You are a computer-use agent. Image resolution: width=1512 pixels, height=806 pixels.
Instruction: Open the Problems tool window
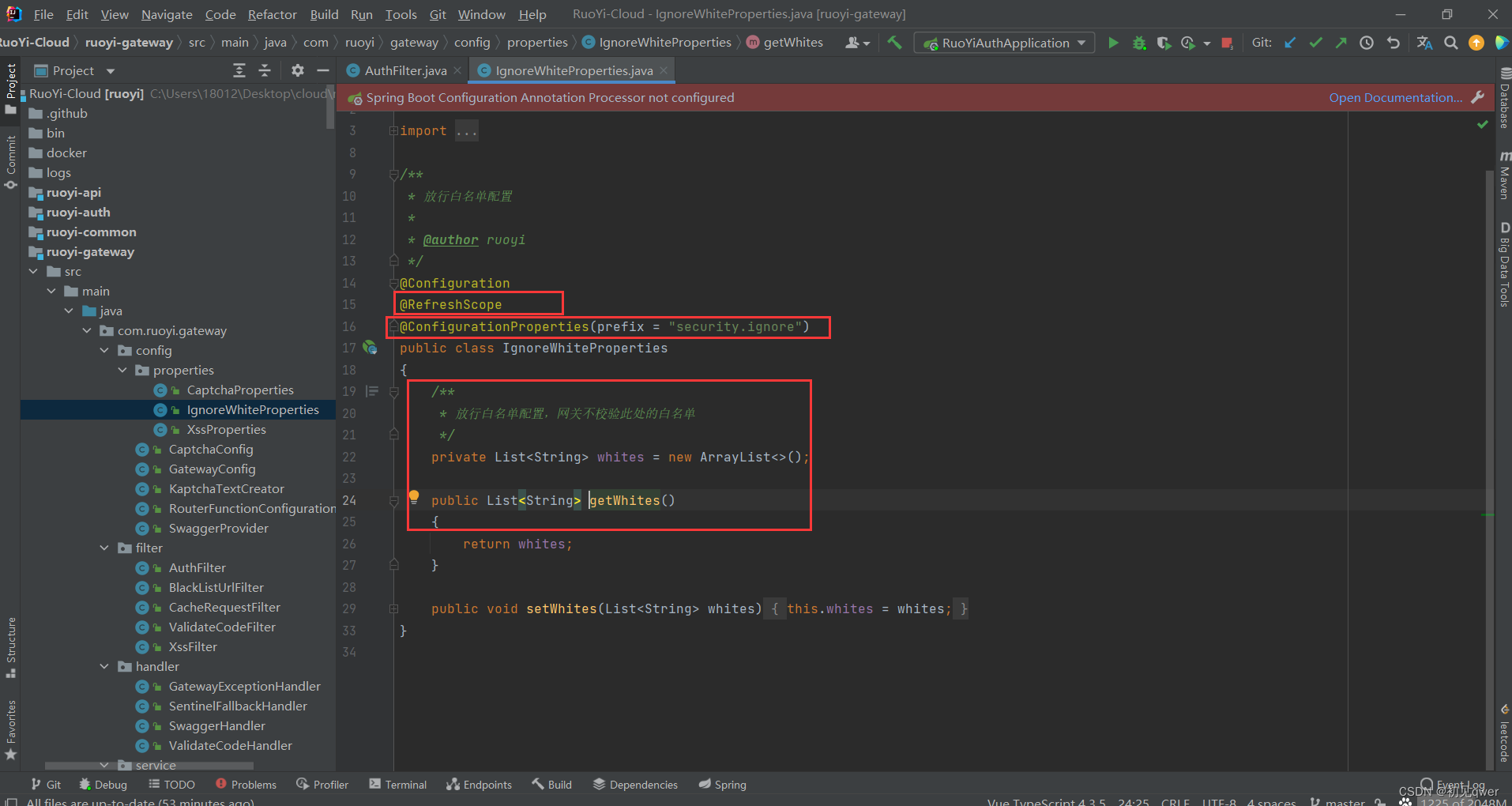click(246, 784)
